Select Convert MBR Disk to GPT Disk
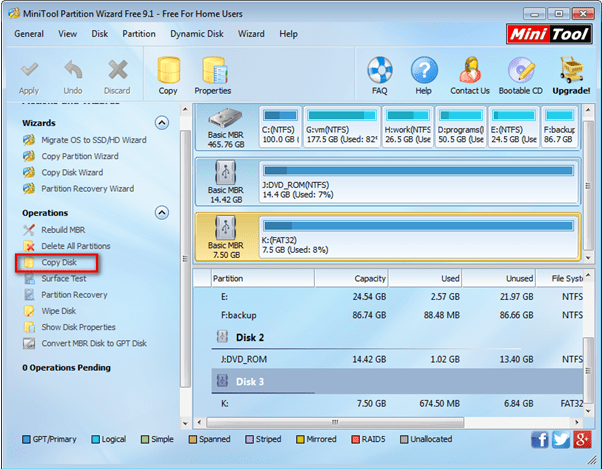 point(85,343)
